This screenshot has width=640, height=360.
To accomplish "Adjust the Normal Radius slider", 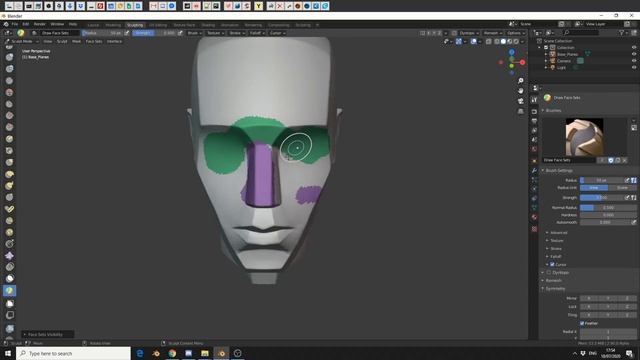I will pyautogui.click(x=608, y=208).
